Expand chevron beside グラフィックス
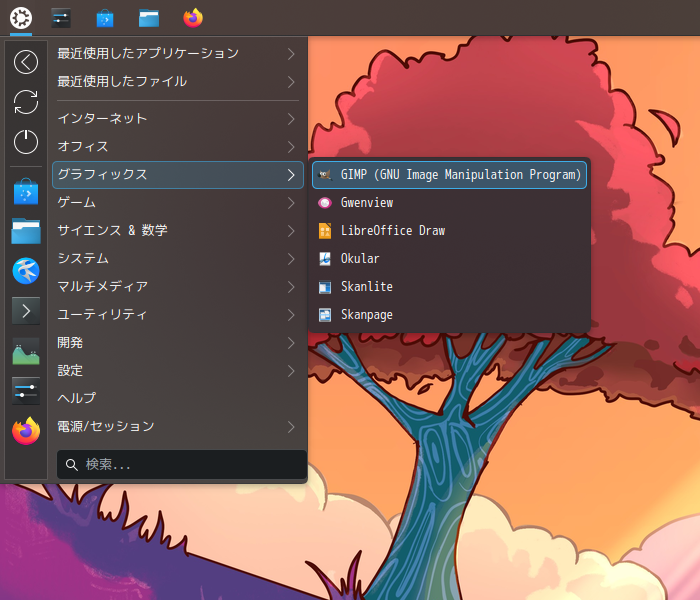The height and width of the screenshot is (600, 700). coord(291,175)
